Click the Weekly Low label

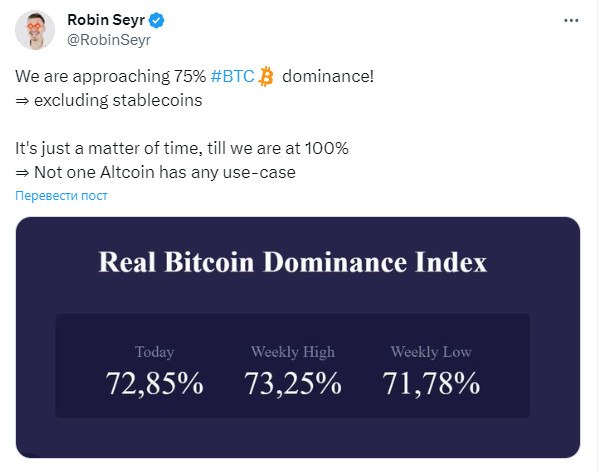pyautogui.click(x=431, y=352)
